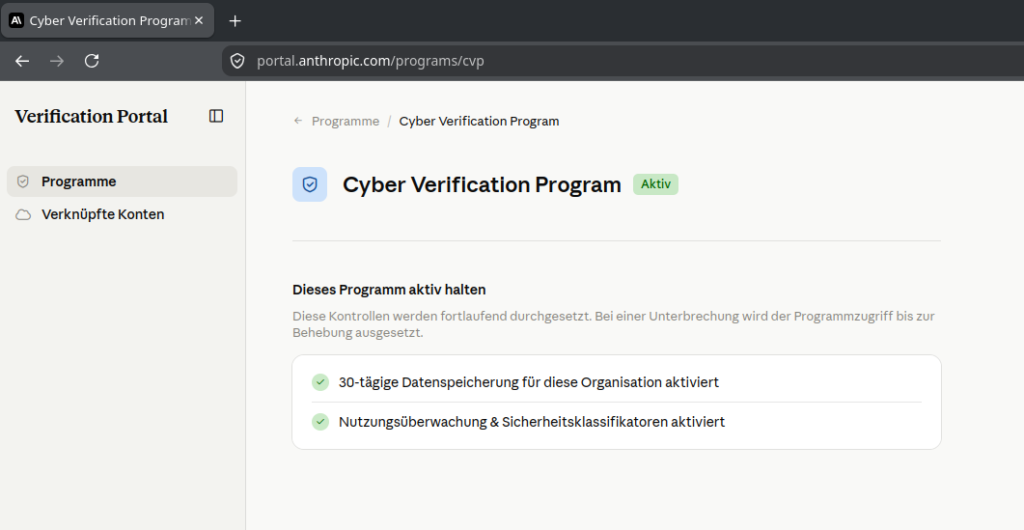Collapse the sidebar with panel icon

point(216,116)
